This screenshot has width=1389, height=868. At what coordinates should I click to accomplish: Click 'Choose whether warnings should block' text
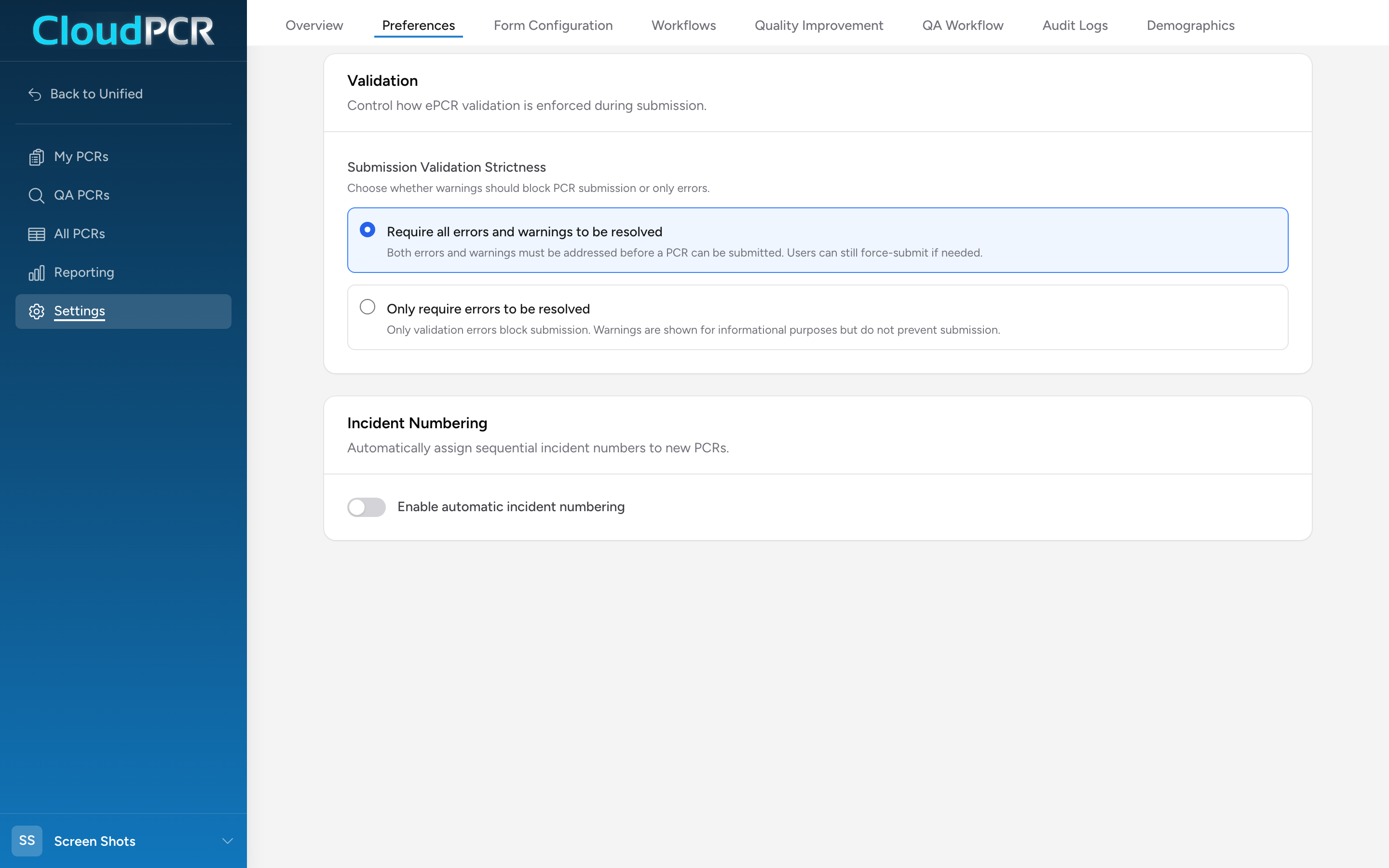pyautogui.click(x=528, y=188)
